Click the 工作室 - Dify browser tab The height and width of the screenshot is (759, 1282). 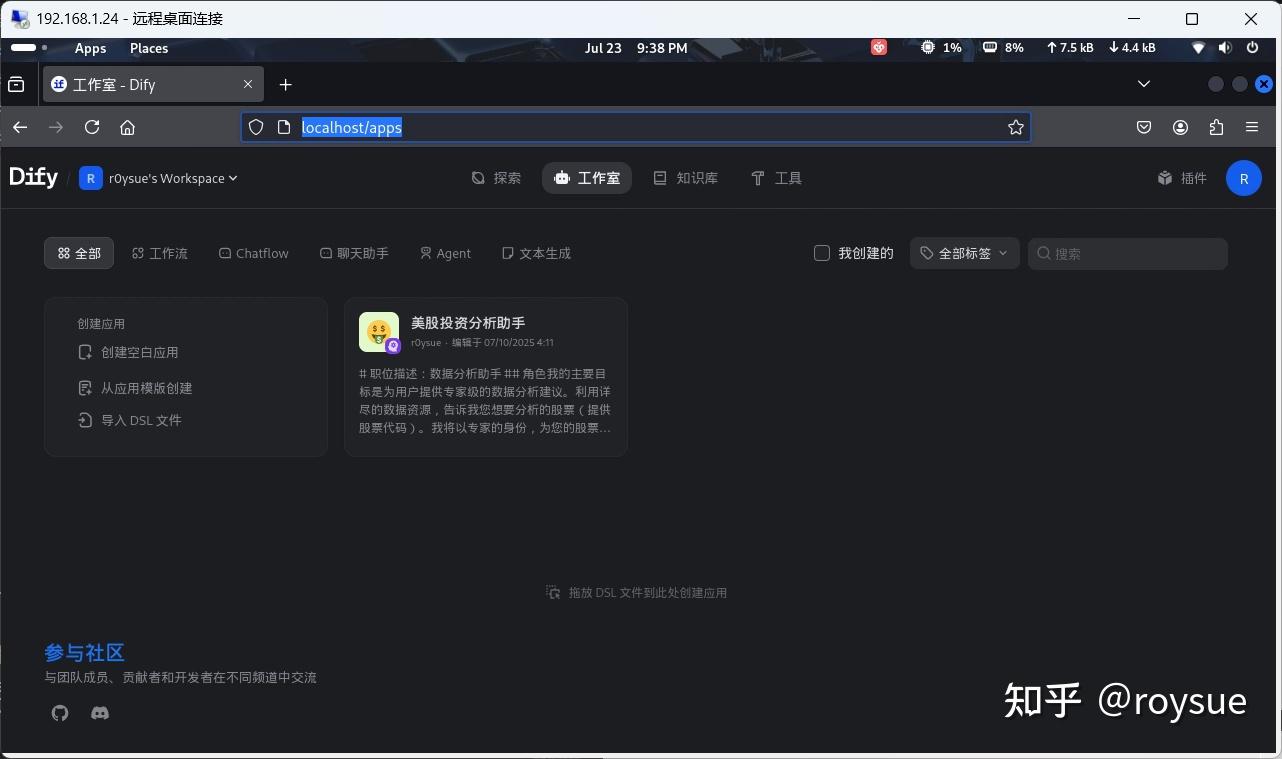153,84
